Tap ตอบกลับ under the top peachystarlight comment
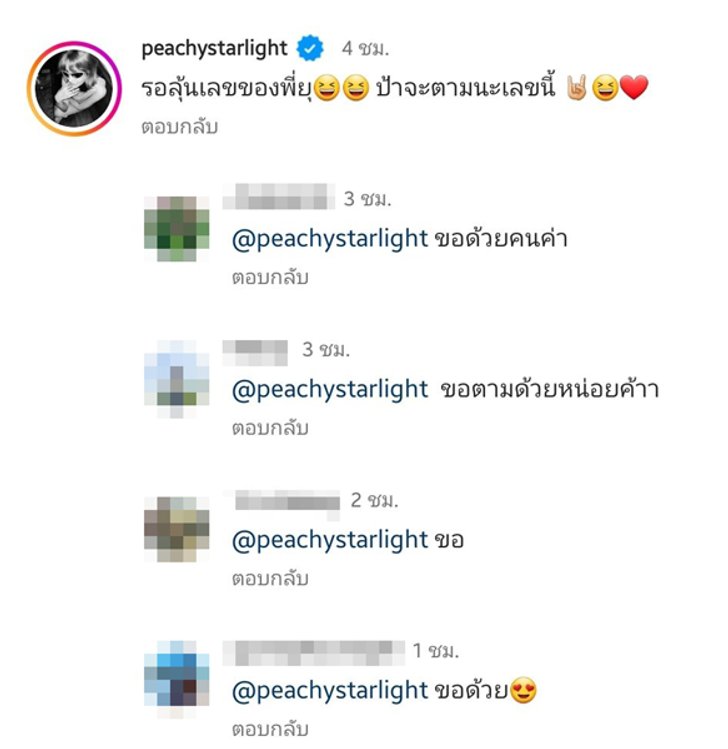 pyautogui.click(x=180, y=127)
